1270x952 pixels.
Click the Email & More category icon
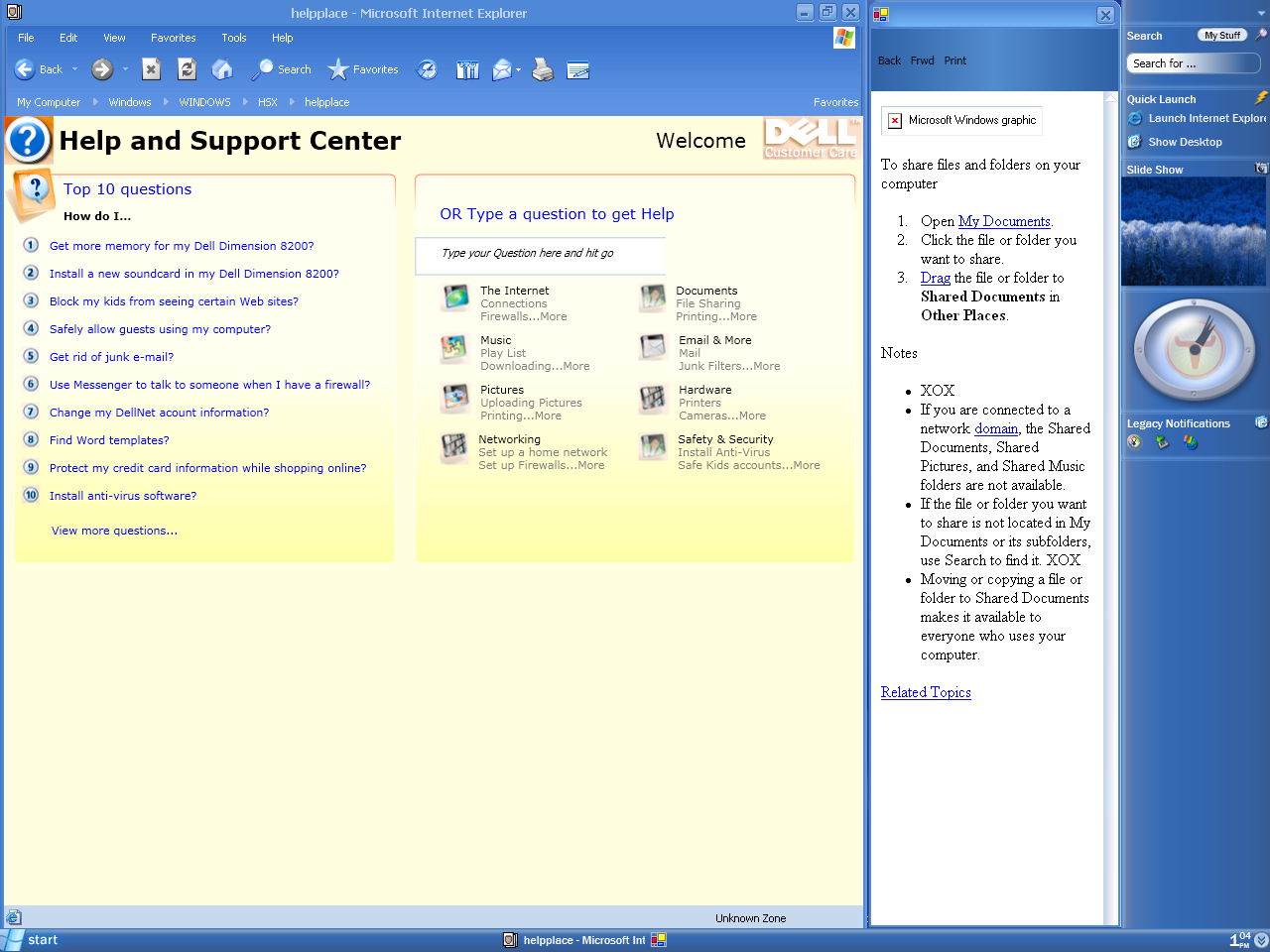653,346
